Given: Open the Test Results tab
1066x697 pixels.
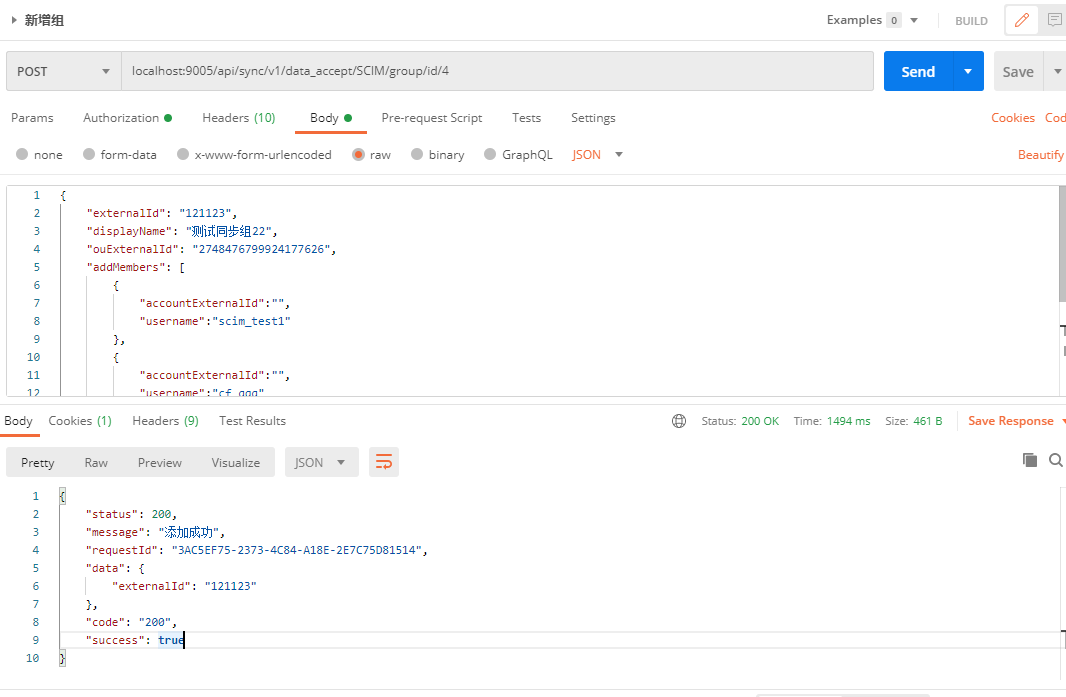Looking at the screenshot, I should 252,421.
